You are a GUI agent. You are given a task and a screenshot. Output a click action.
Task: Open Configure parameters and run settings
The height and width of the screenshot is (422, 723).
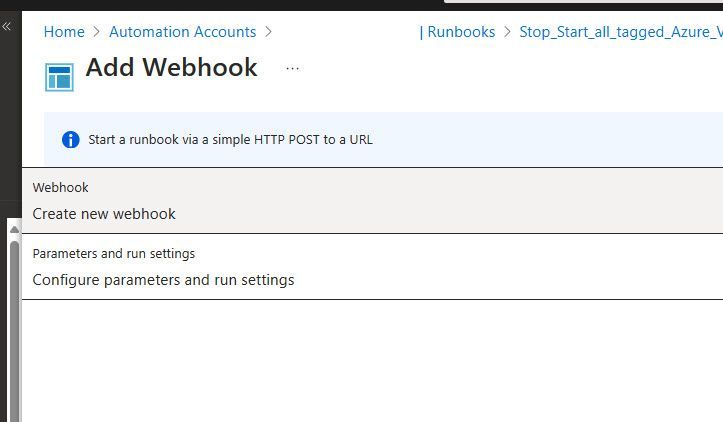(x=163, y=280)
